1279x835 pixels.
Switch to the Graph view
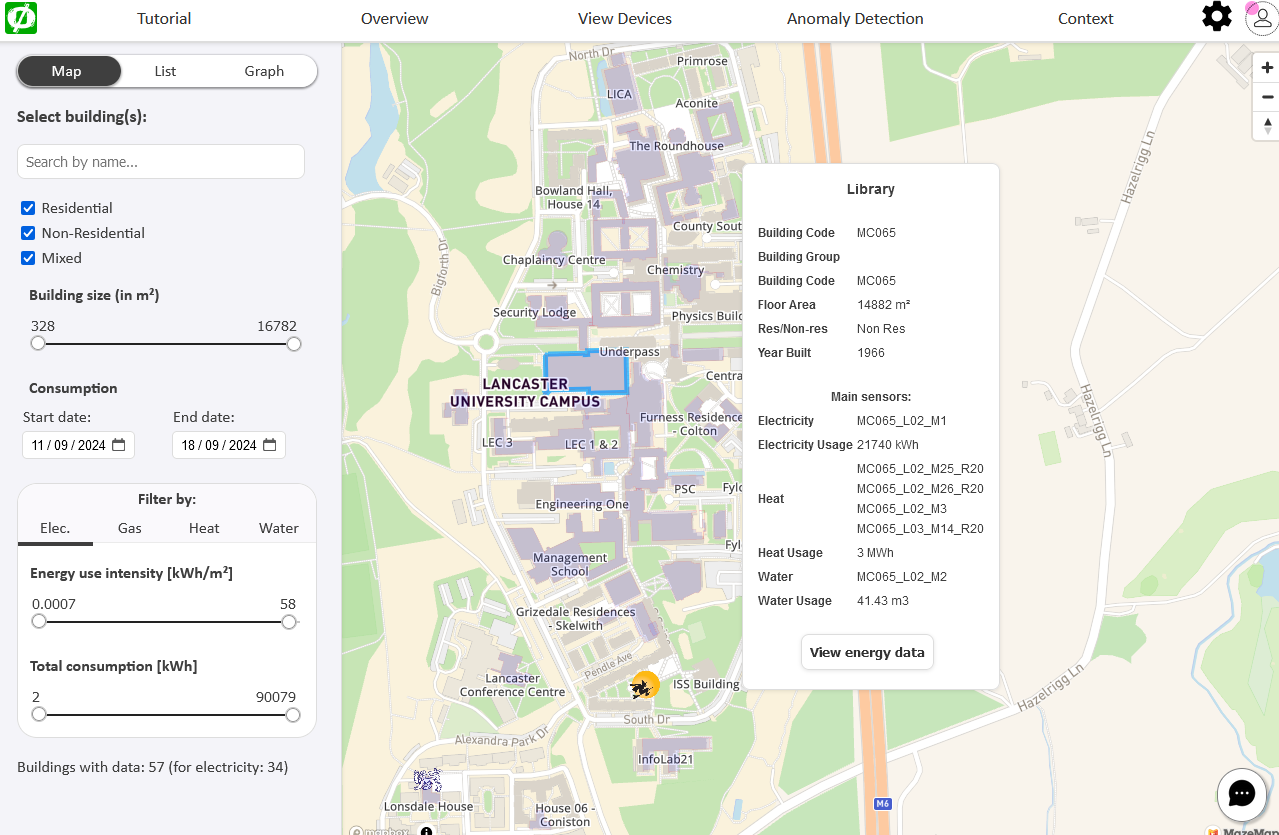tap(264, 71)
